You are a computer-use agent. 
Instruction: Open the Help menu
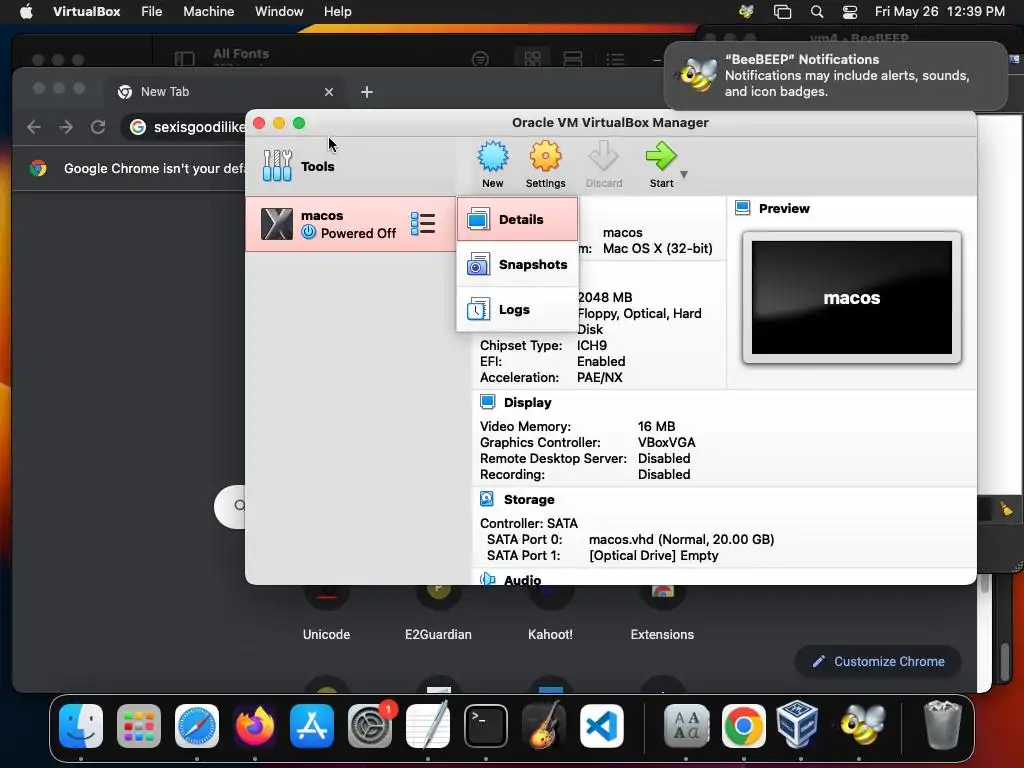coord(338,12)
